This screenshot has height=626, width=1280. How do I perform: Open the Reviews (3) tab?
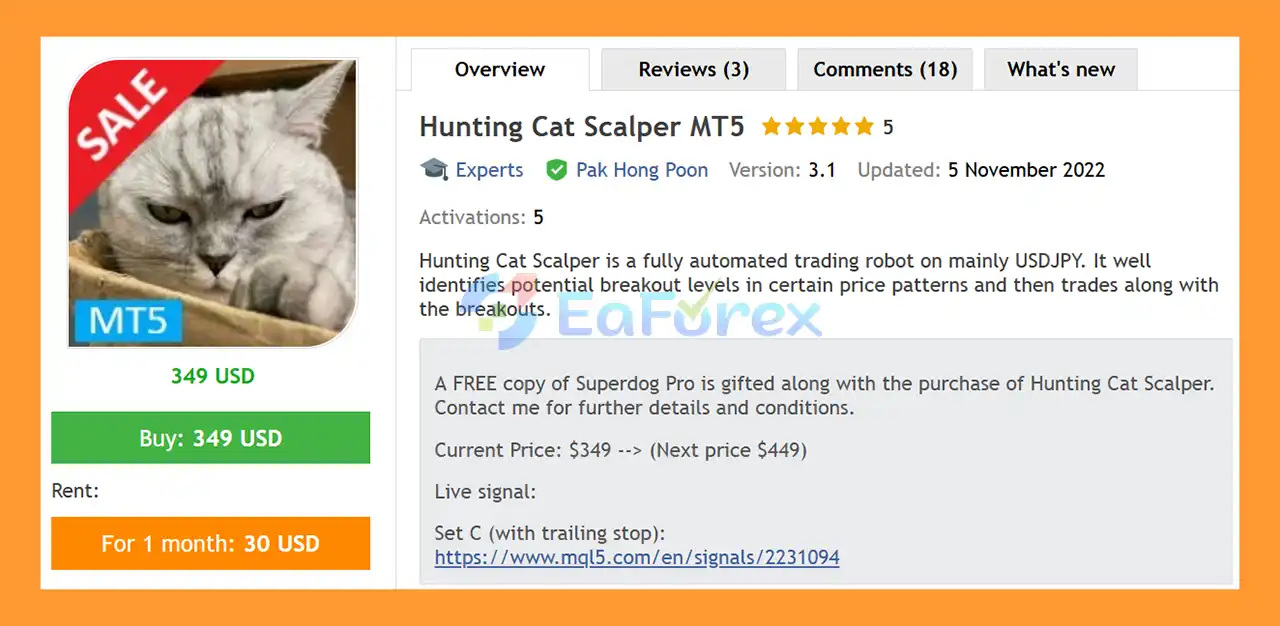[693, 70]
